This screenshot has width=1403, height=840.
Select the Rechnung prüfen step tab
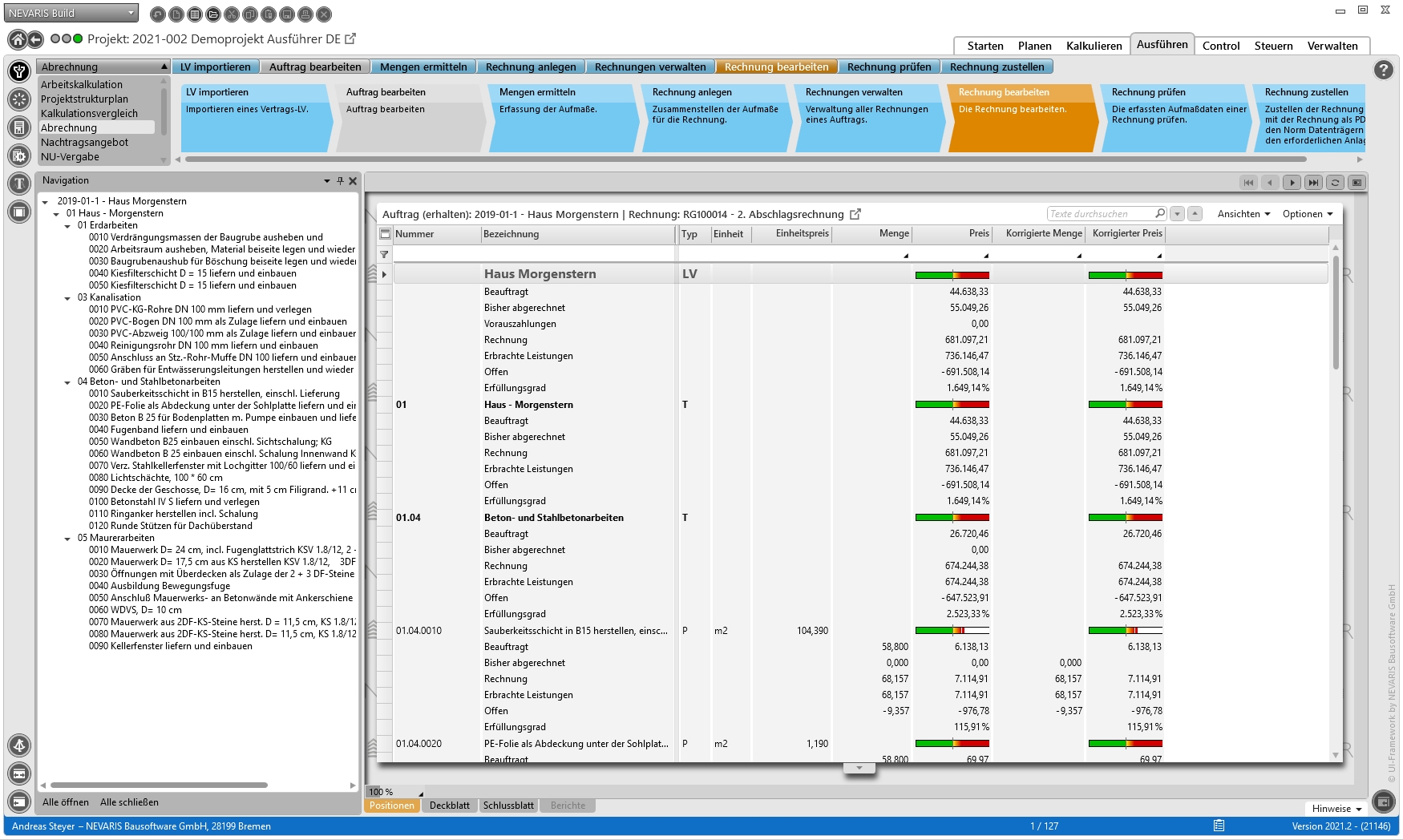coord(889,67)
